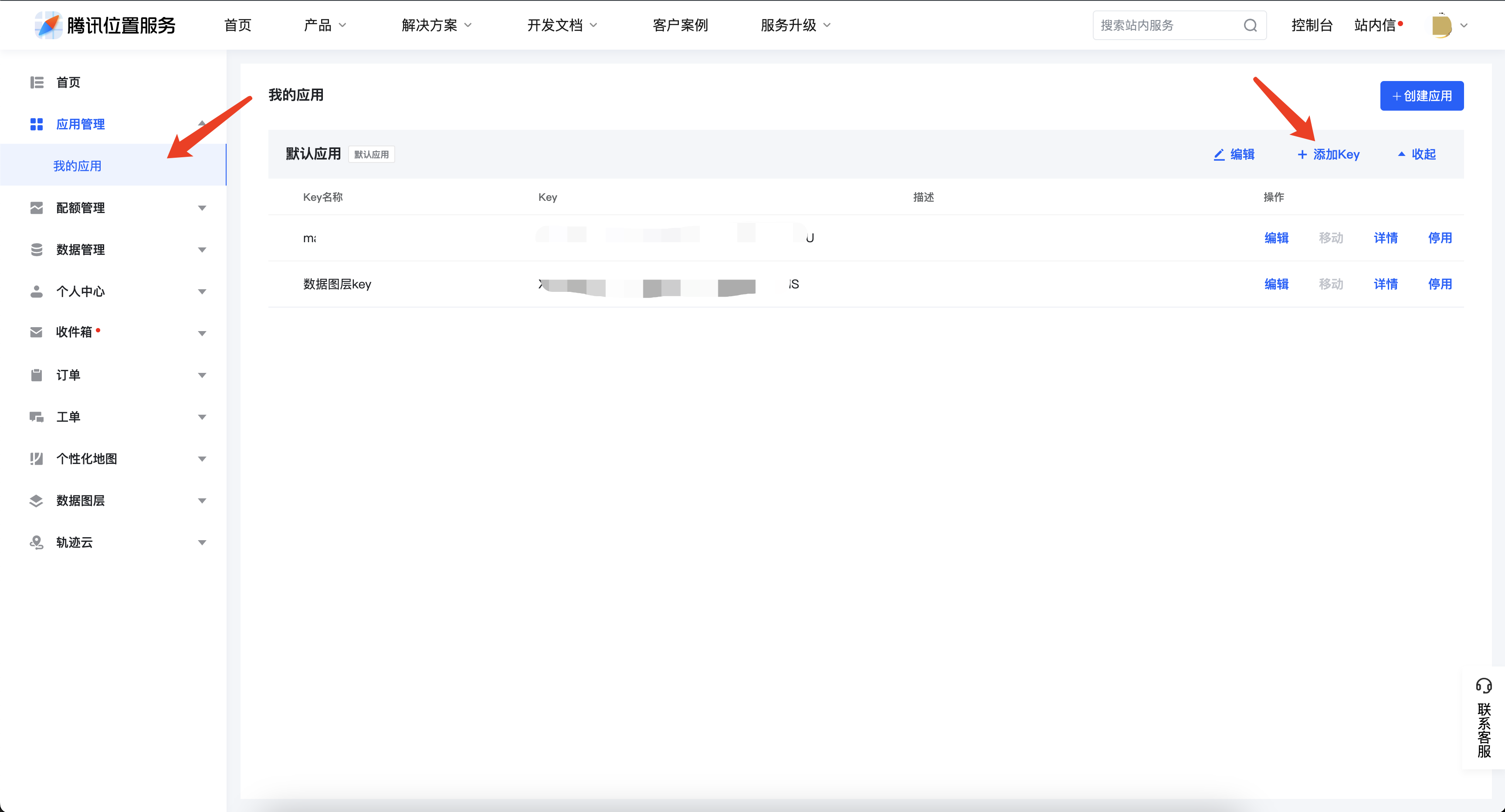Image resolution: width=1505 pixels, height=812 pixels.
Task: Click the 联系客服 headset icon
Action: [x=1483, y=685]
